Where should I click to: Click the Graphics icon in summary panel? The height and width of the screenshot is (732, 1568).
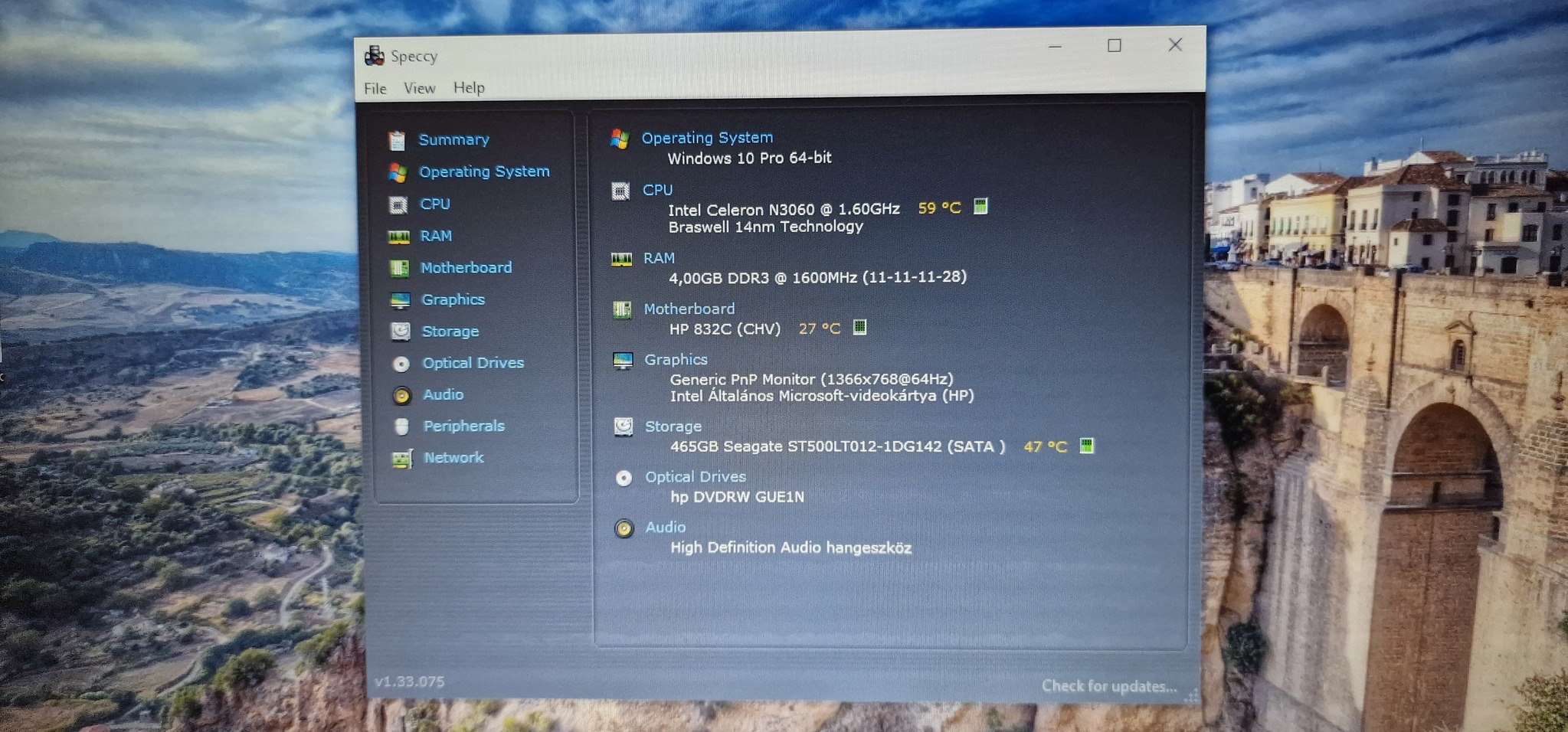point(623,361)
